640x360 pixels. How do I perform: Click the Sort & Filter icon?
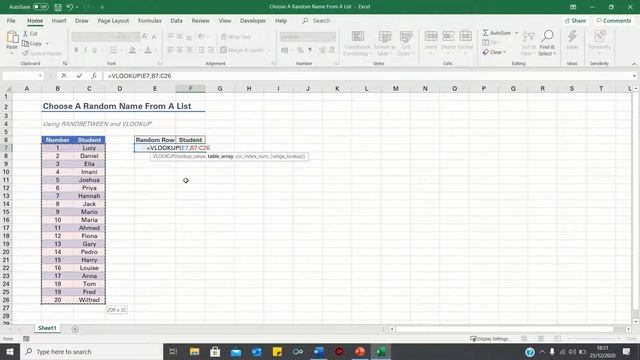529,37
